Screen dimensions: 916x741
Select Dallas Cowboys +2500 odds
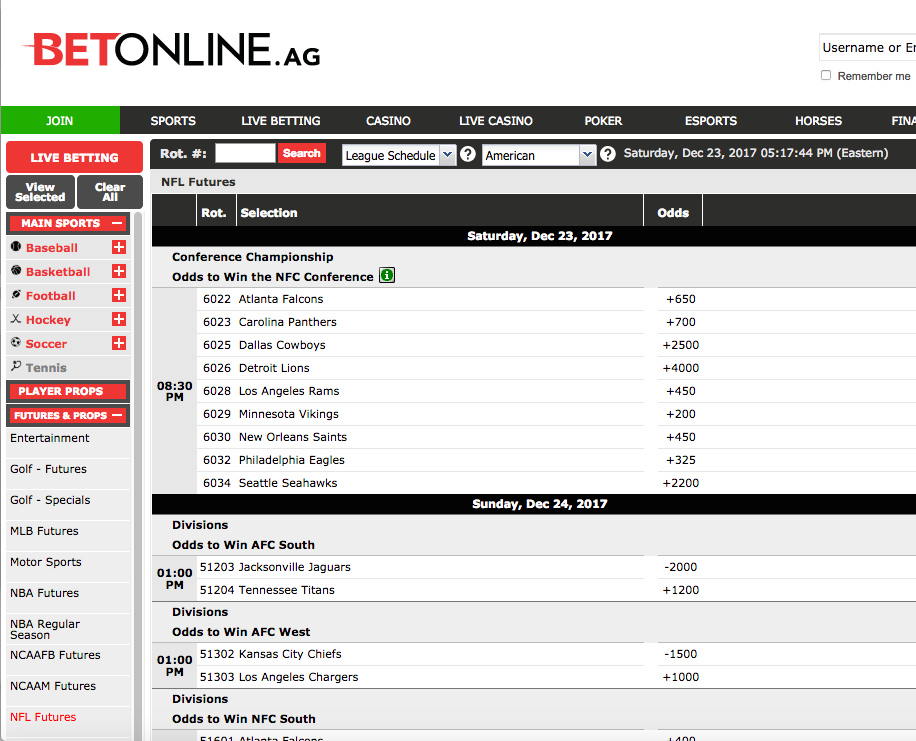pos(681,345)
